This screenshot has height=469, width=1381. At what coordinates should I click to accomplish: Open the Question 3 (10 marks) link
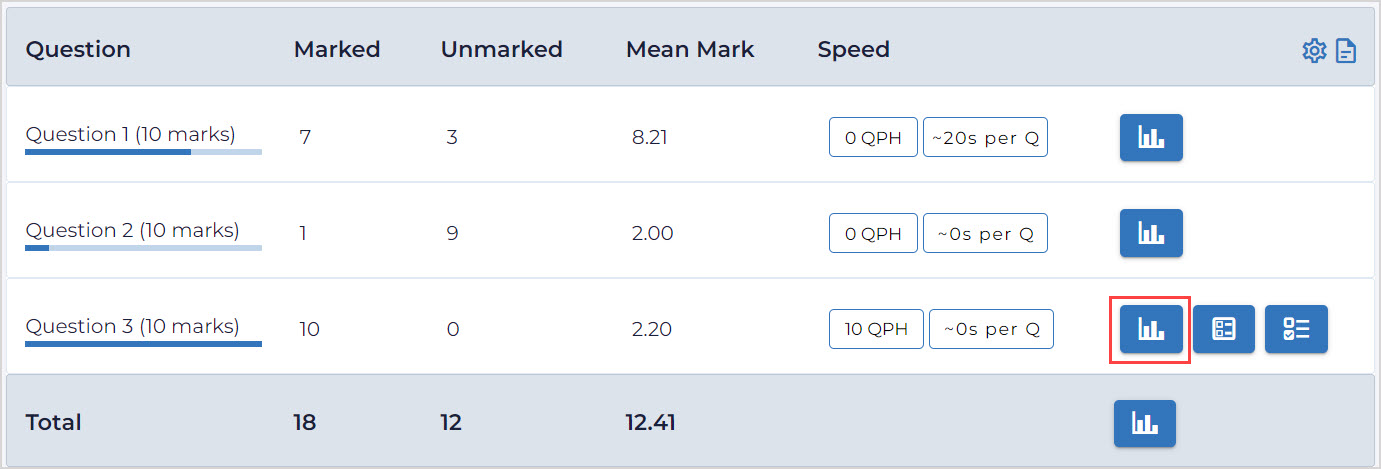point(132,326)
